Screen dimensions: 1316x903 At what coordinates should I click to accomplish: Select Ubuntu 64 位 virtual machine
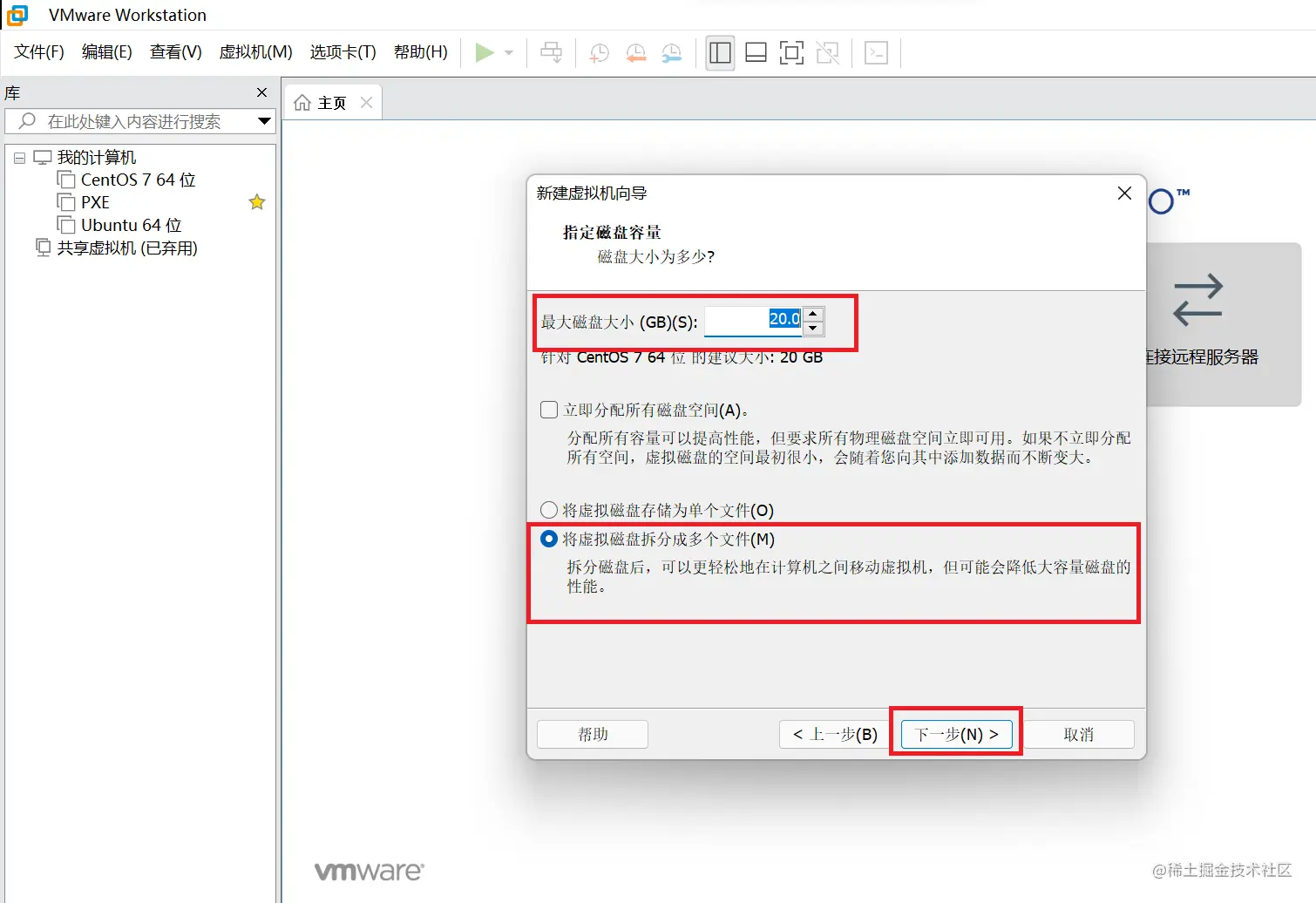point(132,225)
